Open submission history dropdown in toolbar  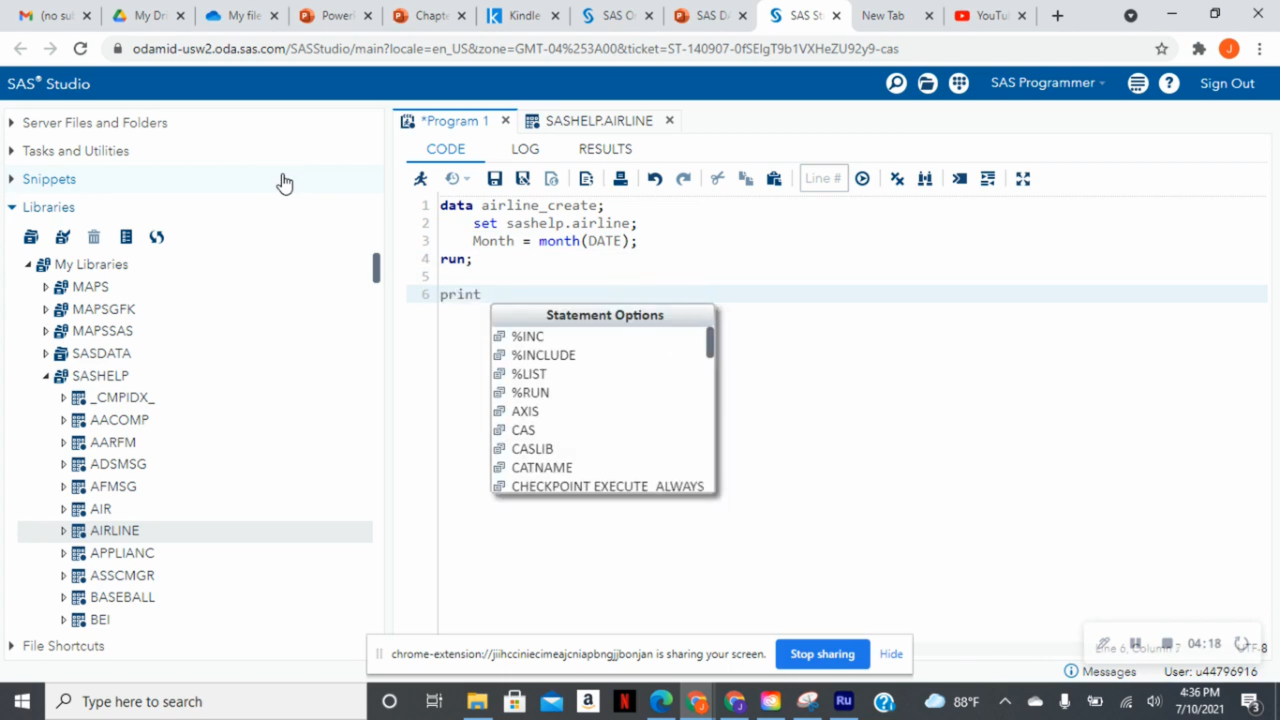click(x=457, y=178)
